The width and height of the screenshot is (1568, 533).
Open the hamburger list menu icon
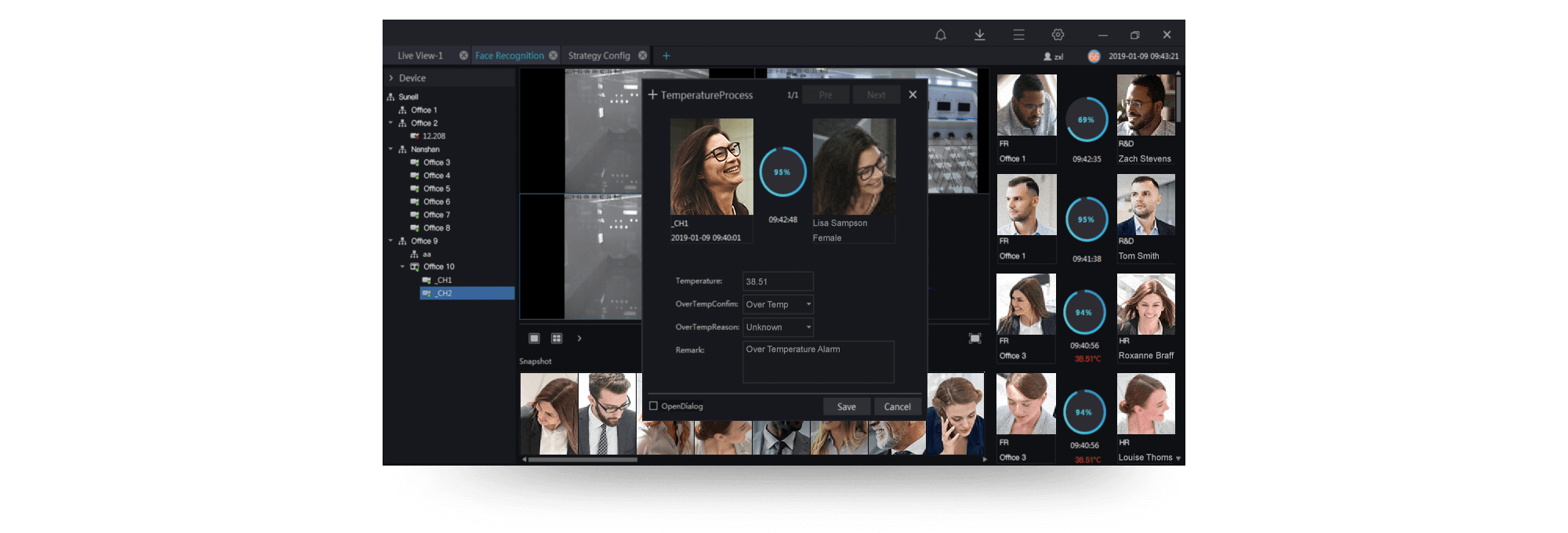[1018, 34]
